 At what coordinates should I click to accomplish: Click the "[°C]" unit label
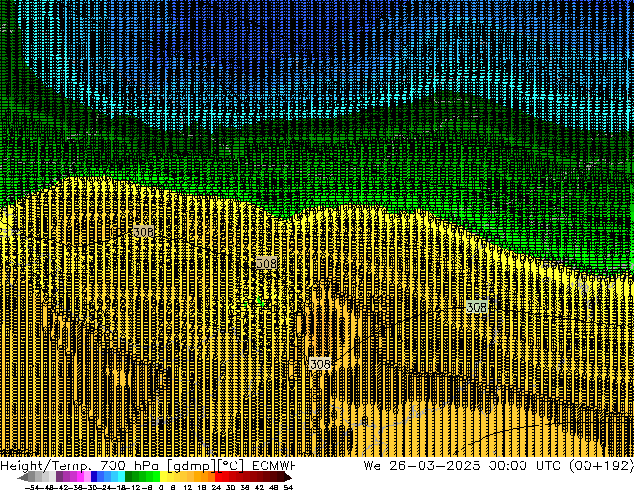tap(230, 466)
